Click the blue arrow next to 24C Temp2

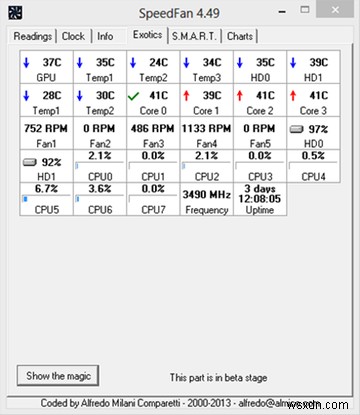point(133,62)
